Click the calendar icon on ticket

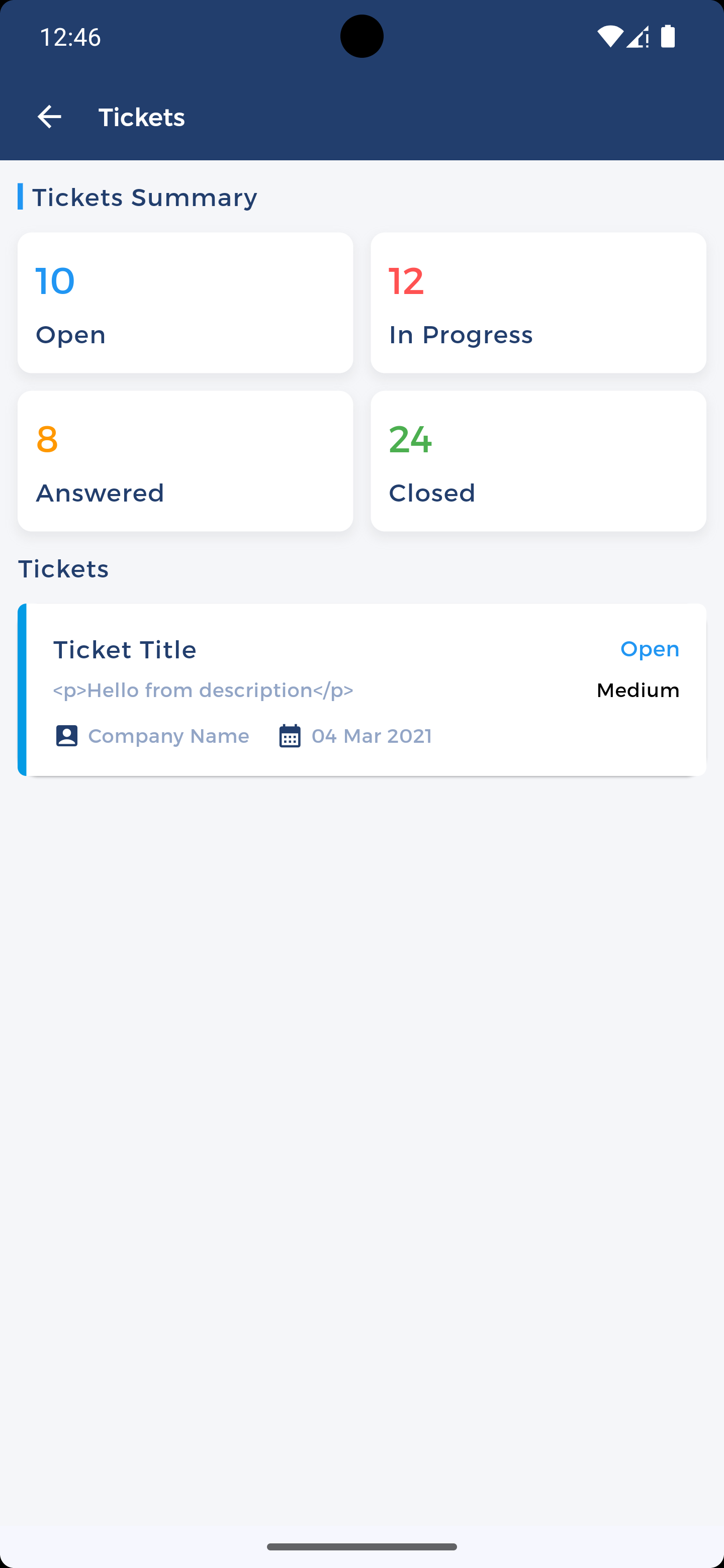[290, 736]
